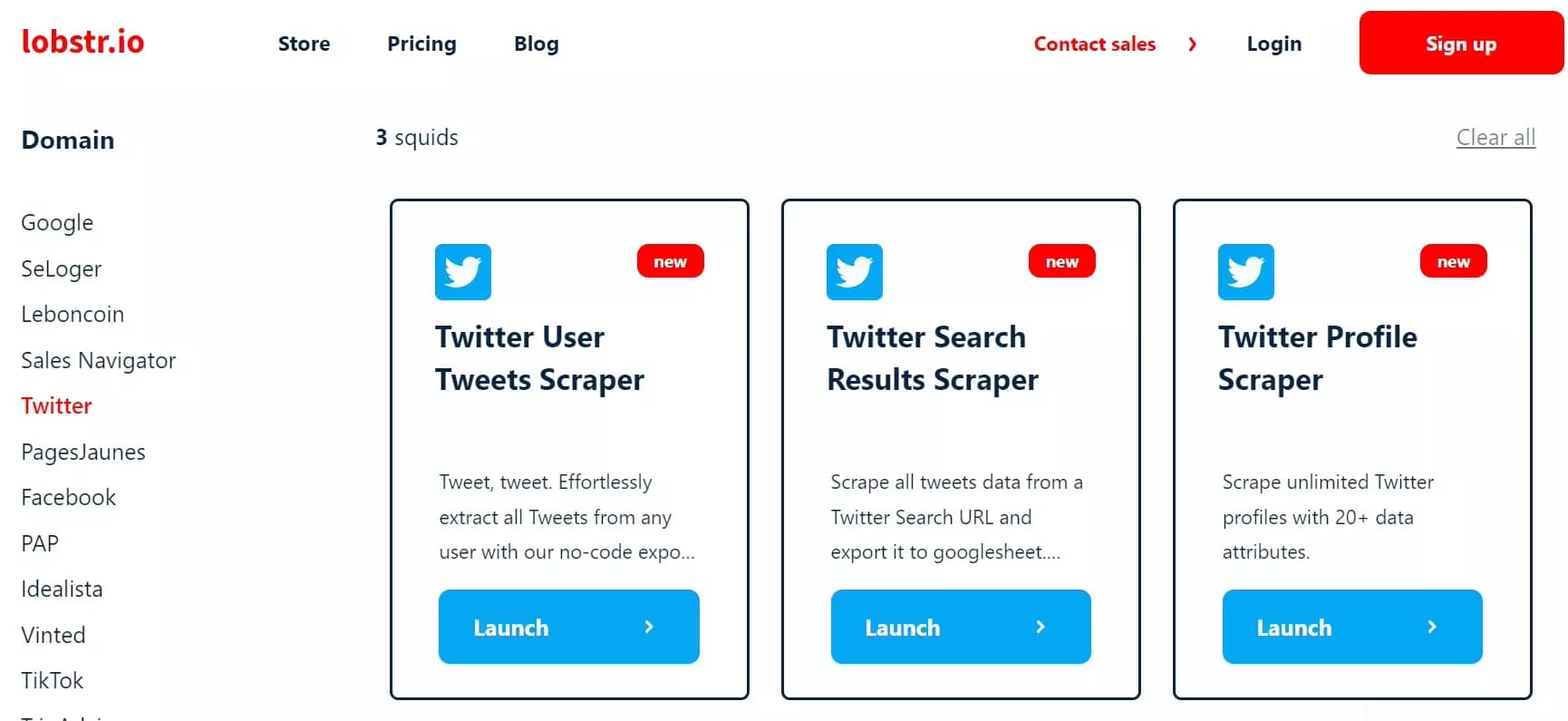This screenshot has width=1568, height=721.
Task: Go to the Pricing page
Action: coord(421,44)
